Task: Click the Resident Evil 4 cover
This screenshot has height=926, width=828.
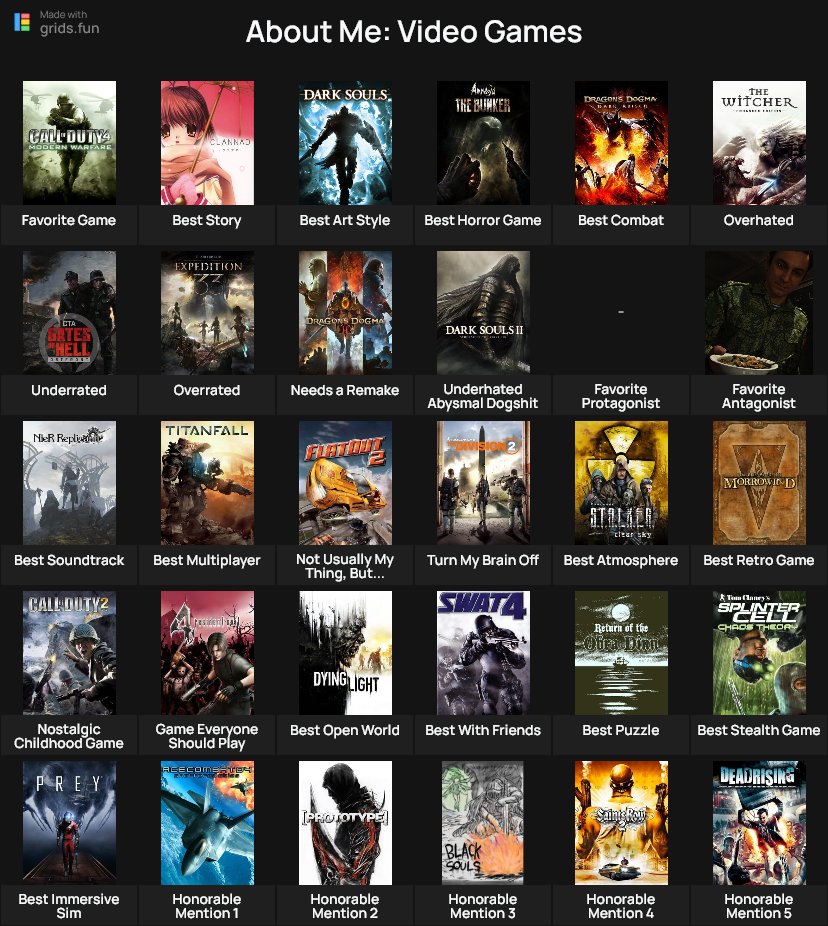Action: tap(207, 653)
